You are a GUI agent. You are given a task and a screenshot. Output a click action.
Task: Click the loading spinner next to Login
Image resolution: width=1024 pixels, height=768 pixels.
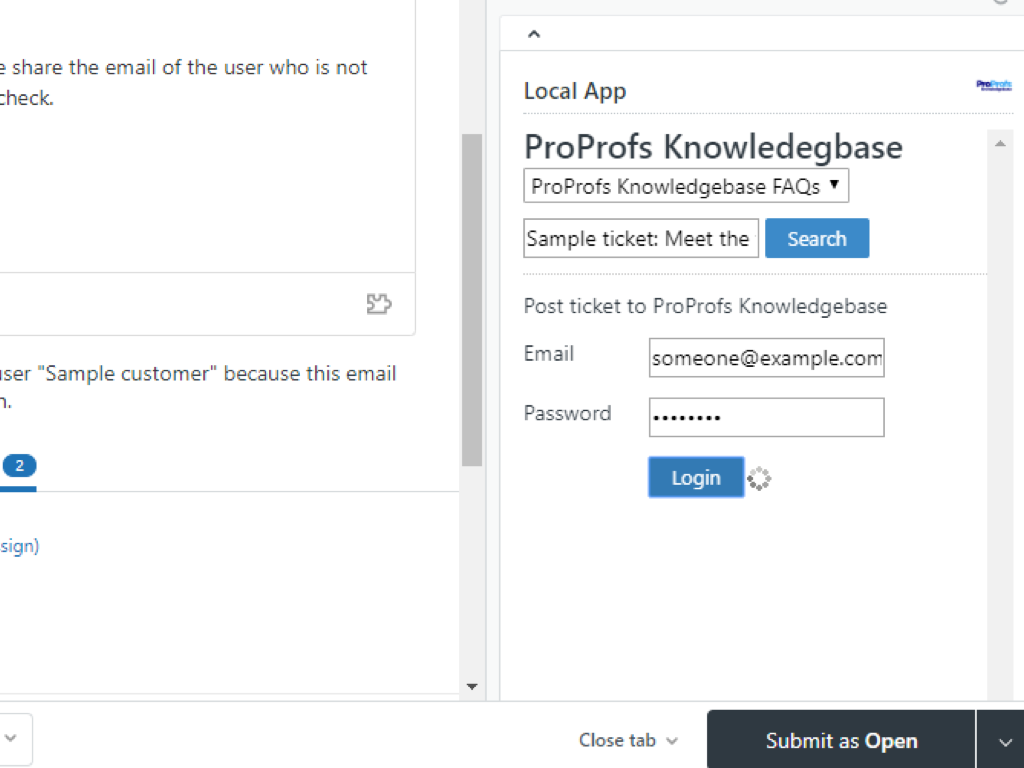pyautogui.click(x=759, y=479)
